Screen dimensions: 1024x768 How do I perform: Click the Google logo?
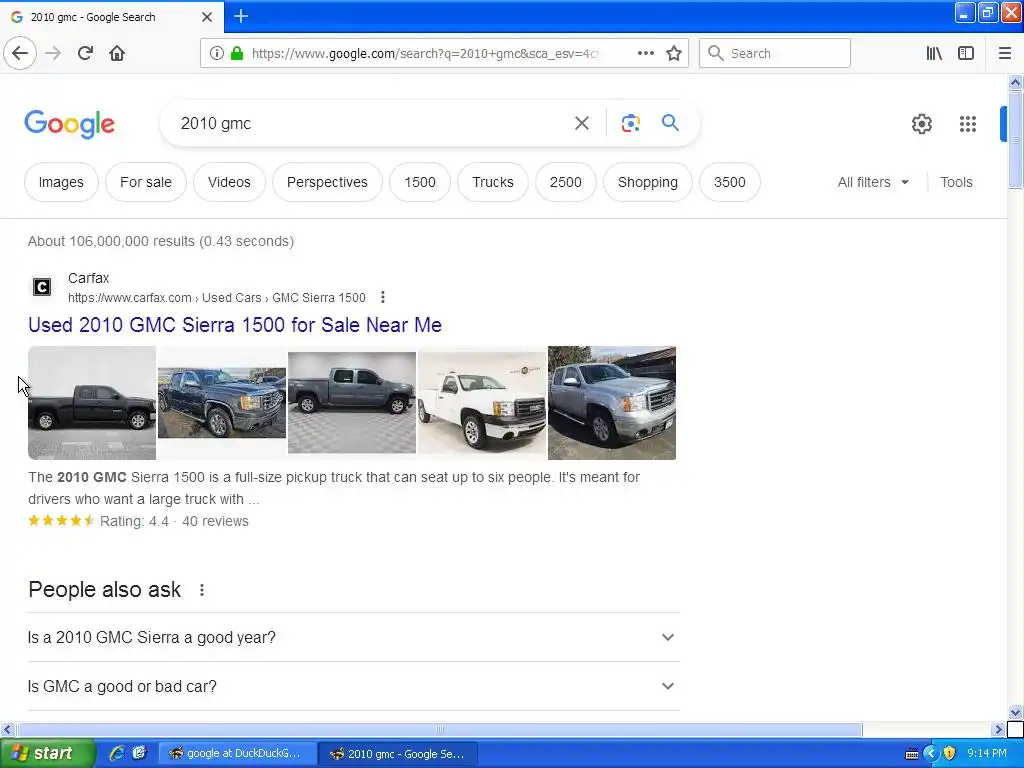[70, 124]
